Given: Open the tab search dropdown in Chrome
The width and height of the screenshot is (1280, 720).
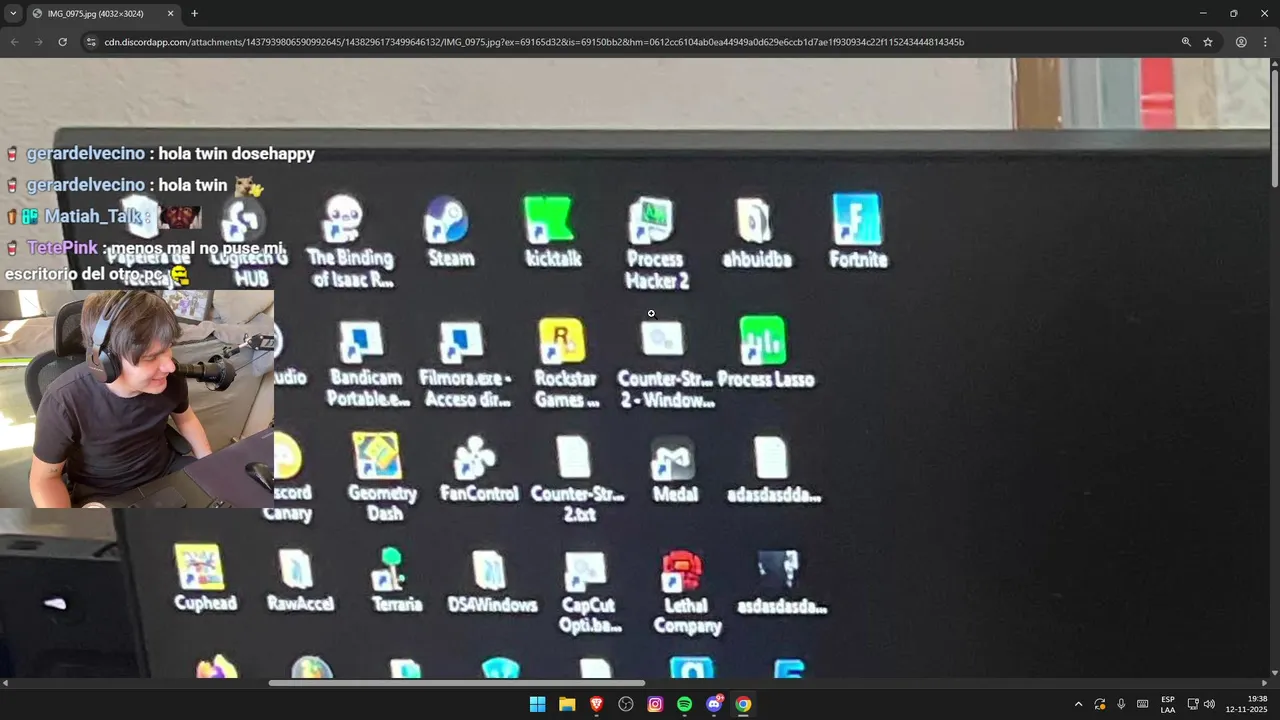Looking at the screenshot, I should tap(13, 13).
